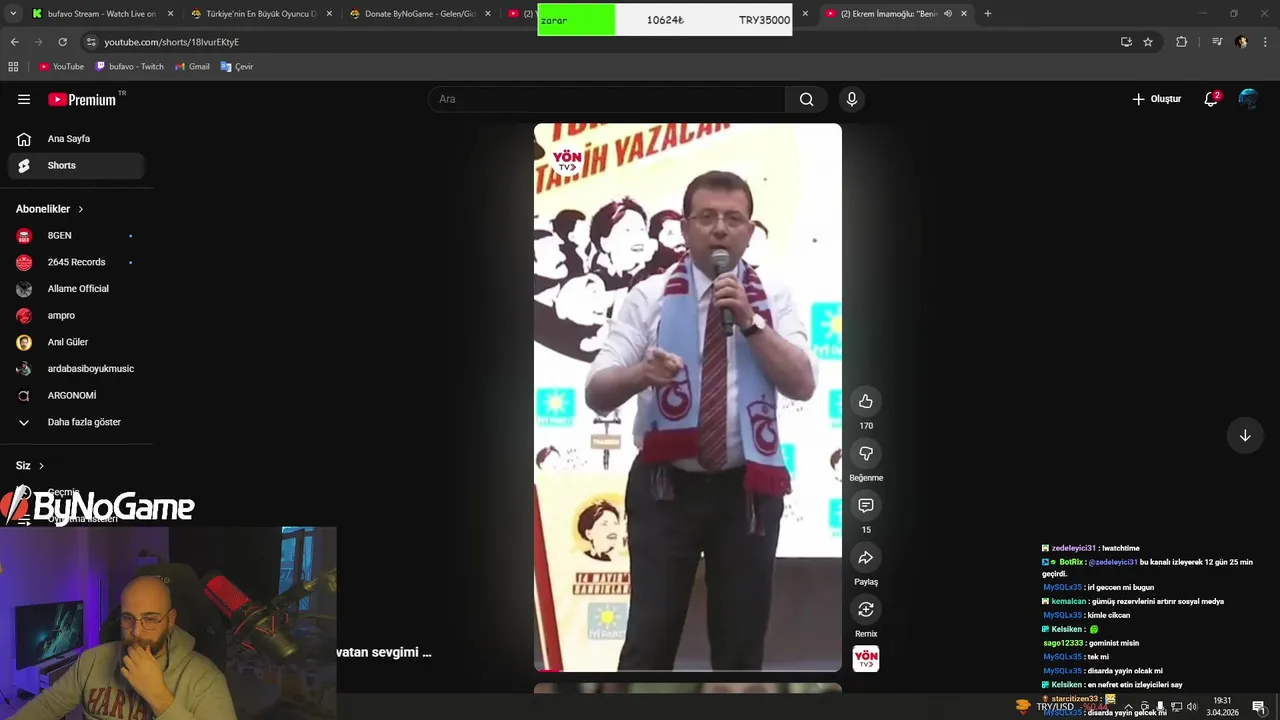Seek on the Short's red progress bar

tap(688, 670)
